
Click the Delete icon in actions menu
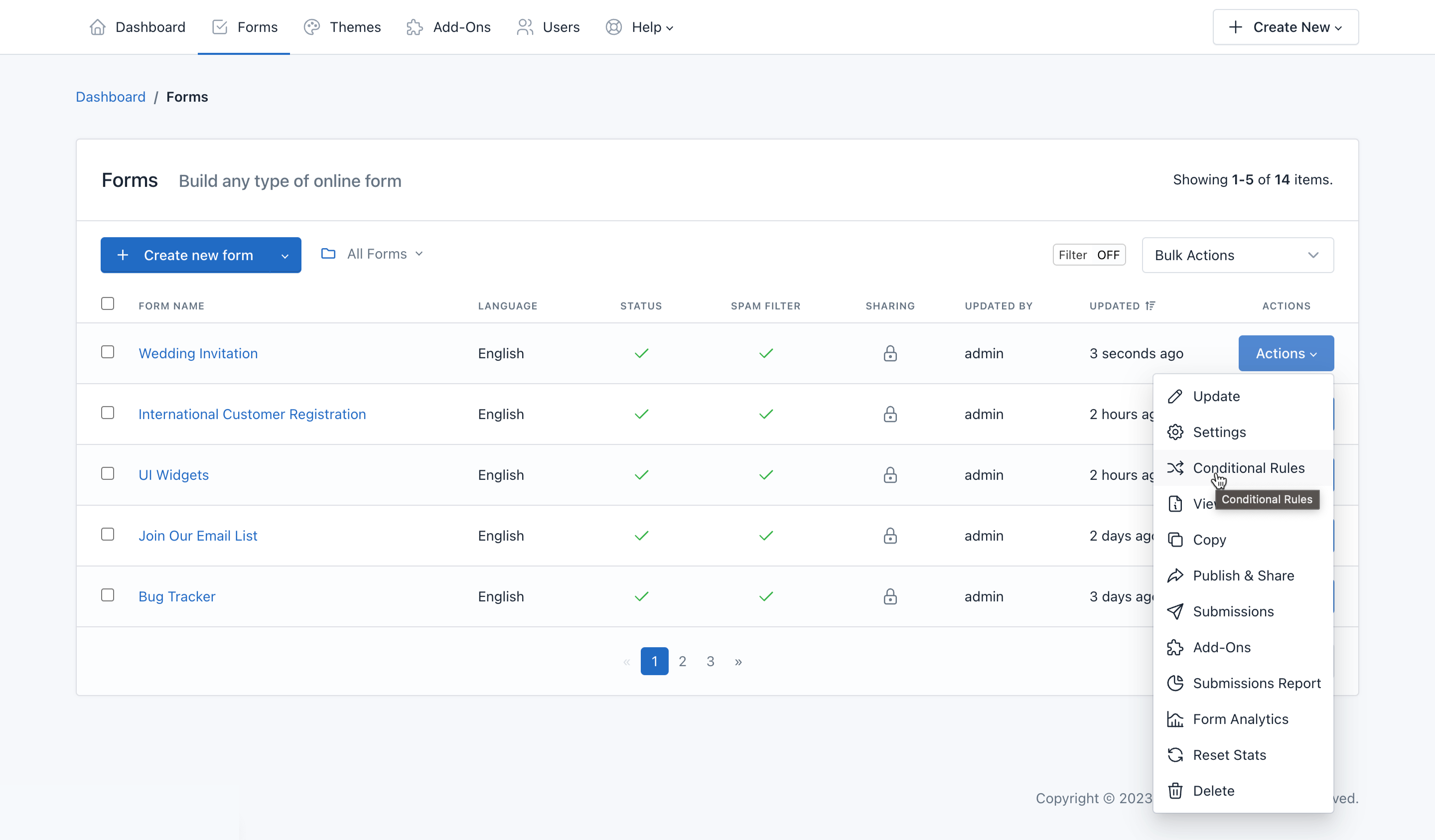[1176, 791]
